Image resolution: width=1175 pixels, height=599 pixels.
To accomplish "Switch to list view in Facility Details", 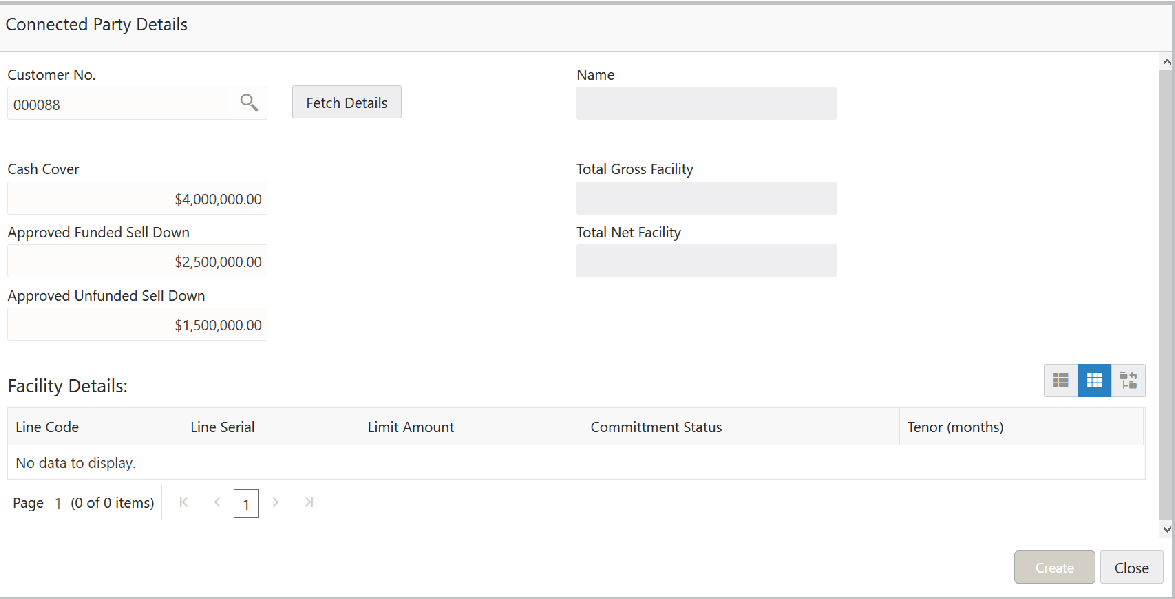I will [x=1060, y=381].
